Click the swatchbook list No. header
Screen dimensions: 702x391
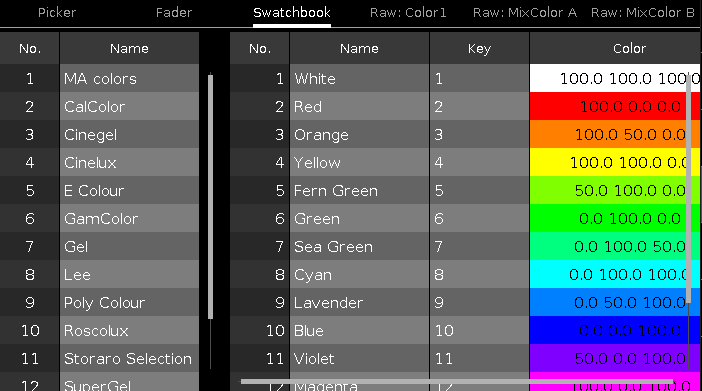click(x=30, y=48)
